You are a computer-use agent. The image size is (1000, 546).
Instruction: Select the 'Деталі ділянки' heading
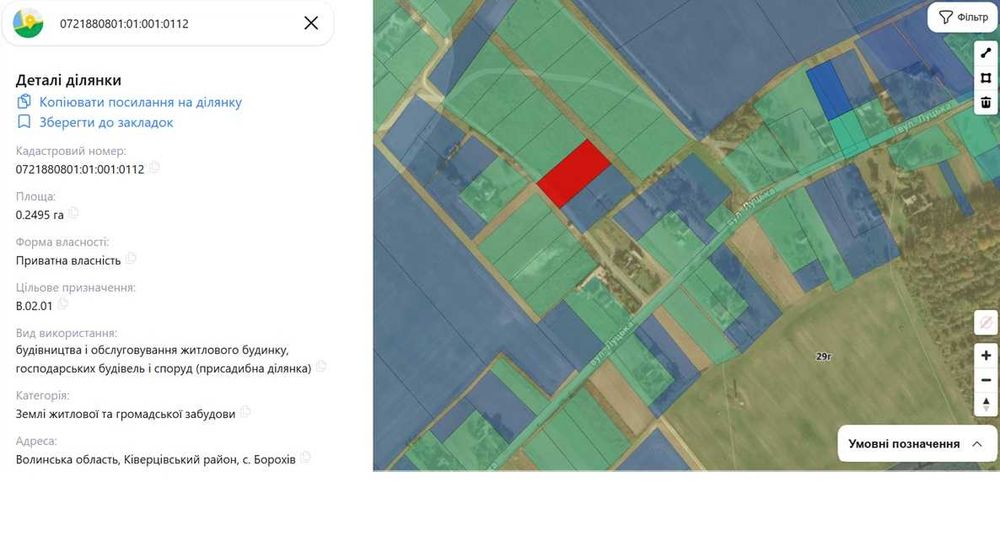68,80
